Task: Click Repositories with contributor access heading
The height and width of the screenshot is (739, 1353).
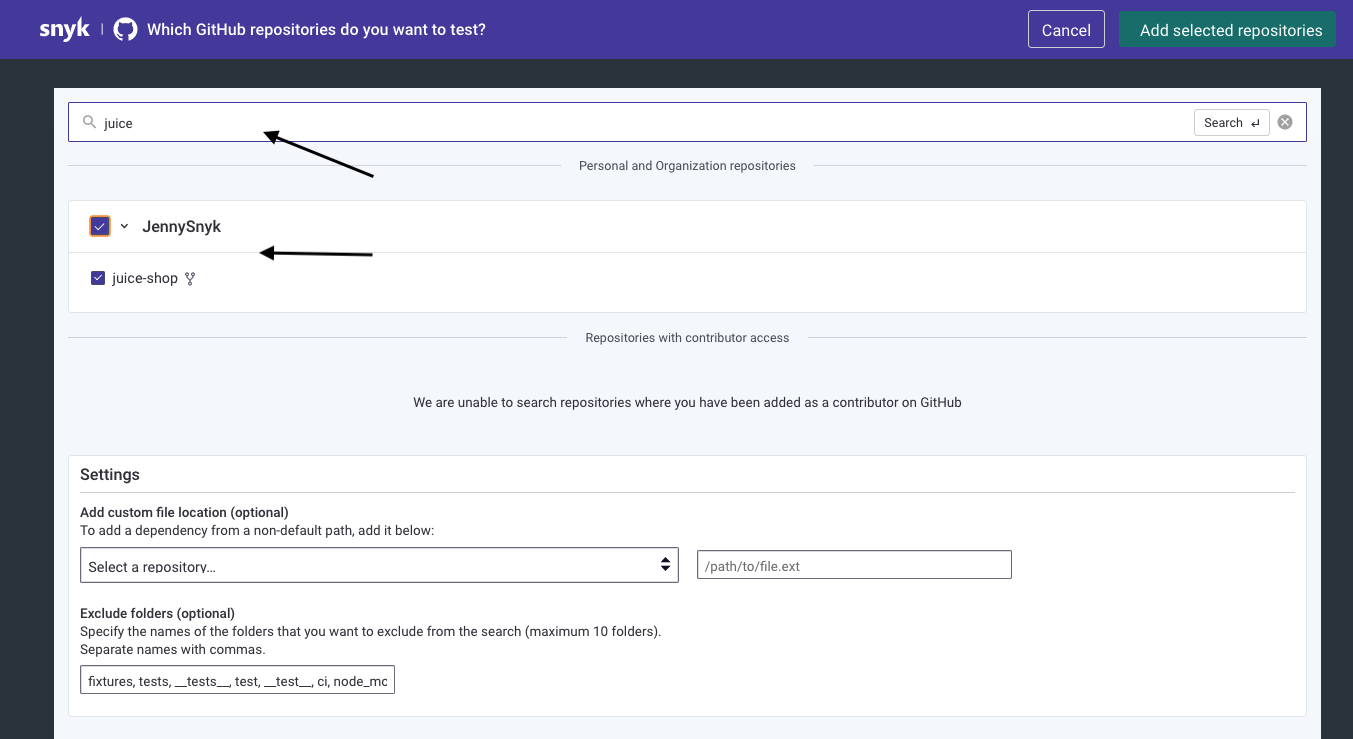Action: [x=687, y=338]
